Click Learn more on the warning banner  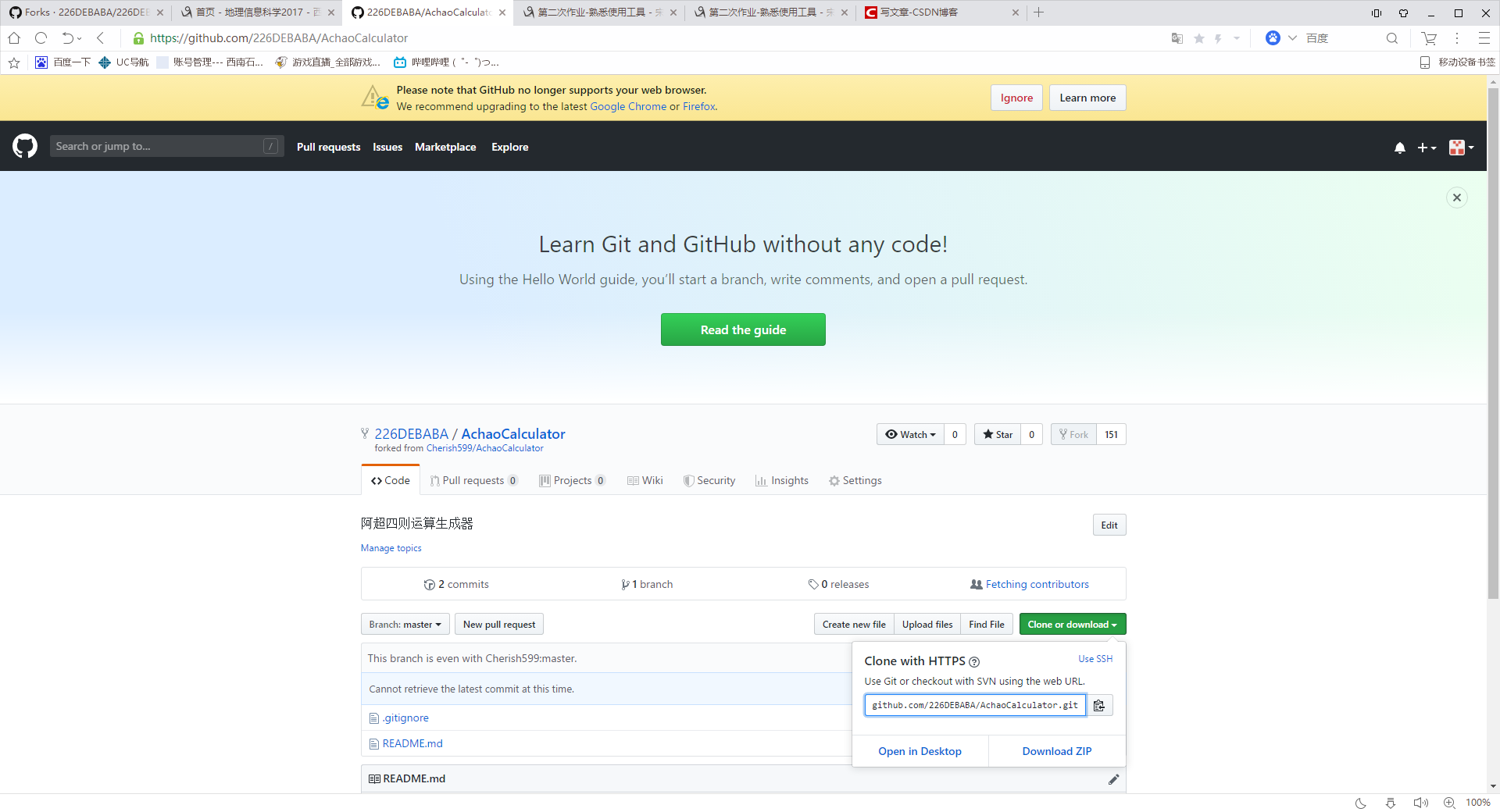(x=1087, y=98)
